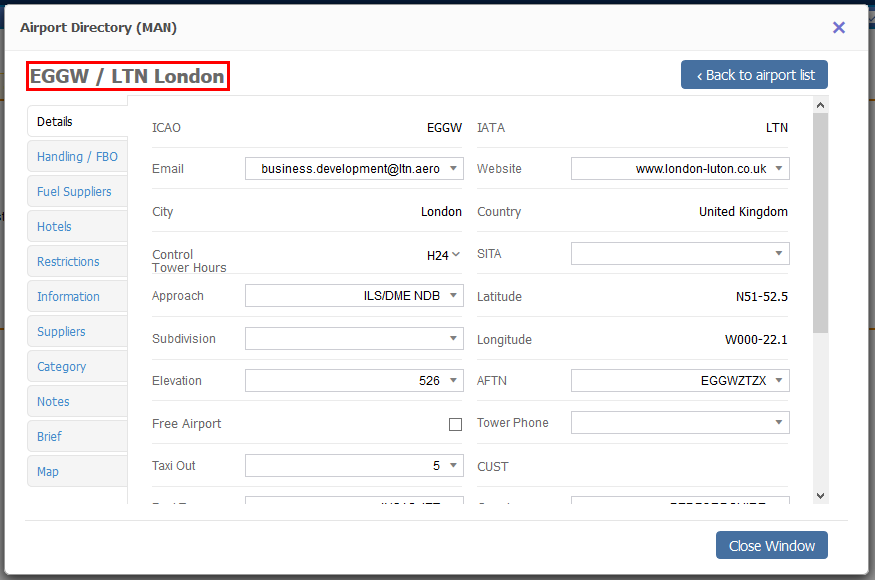
Task: Click the CUST label
Action: click(x=492, y=467)
